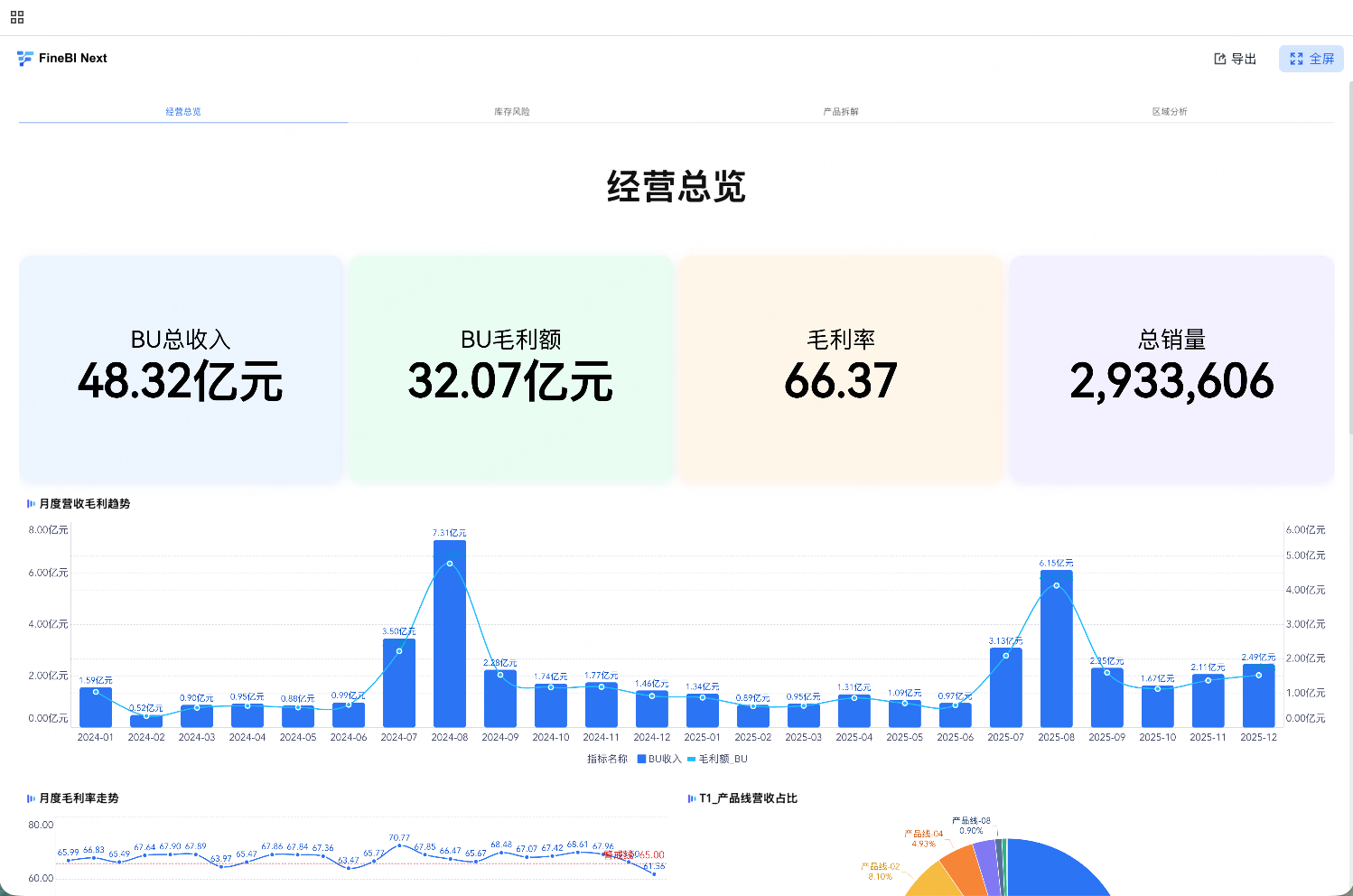1353x896 pixels.
Task: Click the 2024-07 revenue bar
Action: pos(399,683)
